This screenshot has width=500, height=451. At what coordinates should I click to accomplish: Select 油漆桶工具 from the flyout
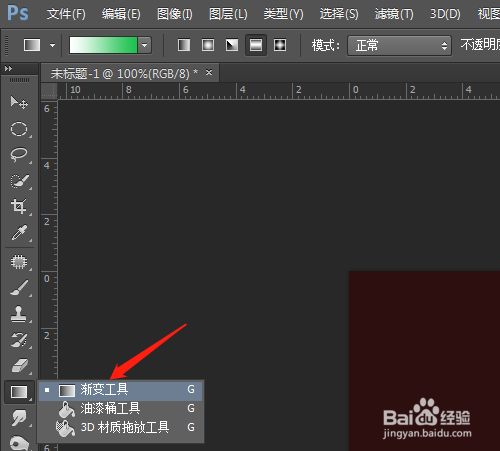coord(120,409)
